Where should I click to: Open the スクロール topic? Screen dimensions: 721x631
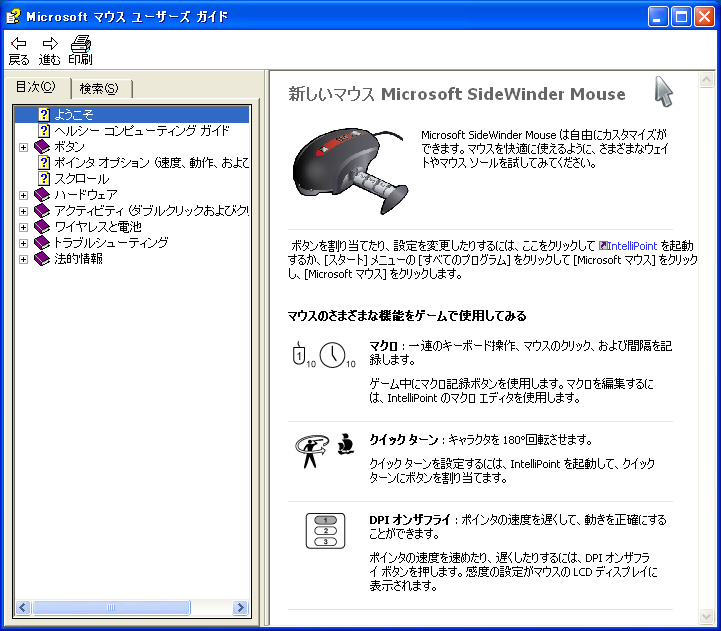pos(81,178)
